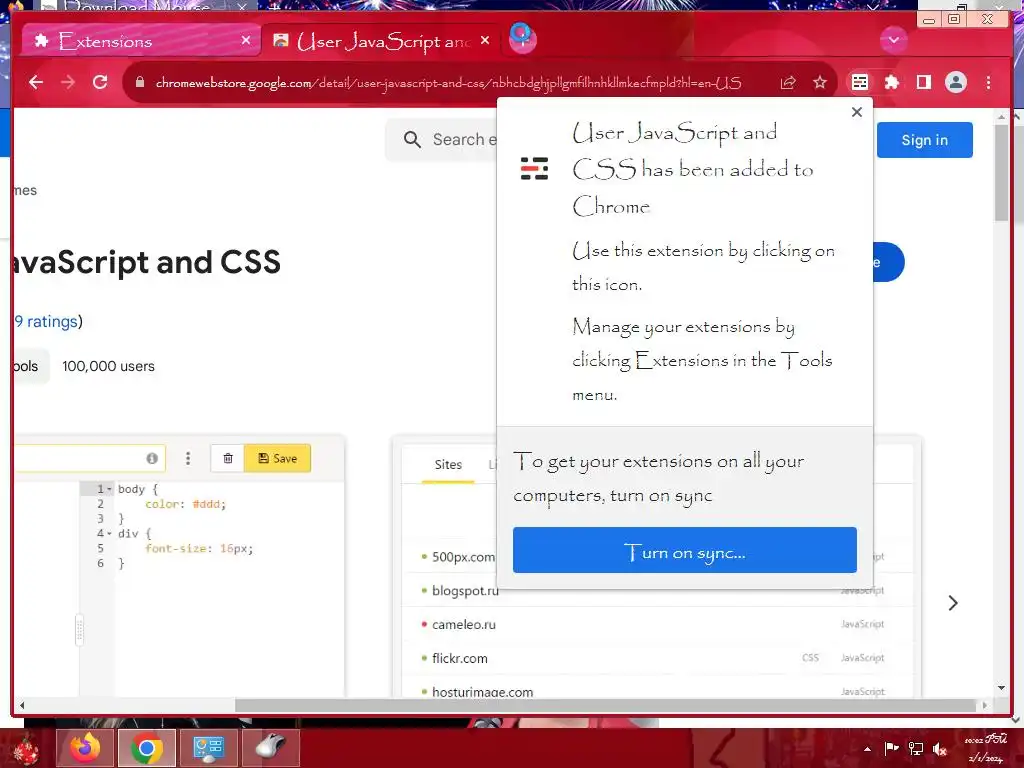This screenshot has height=768, width=1024.
Task: Click the Save button in the screenshot
Action: (x=278, y=458)
